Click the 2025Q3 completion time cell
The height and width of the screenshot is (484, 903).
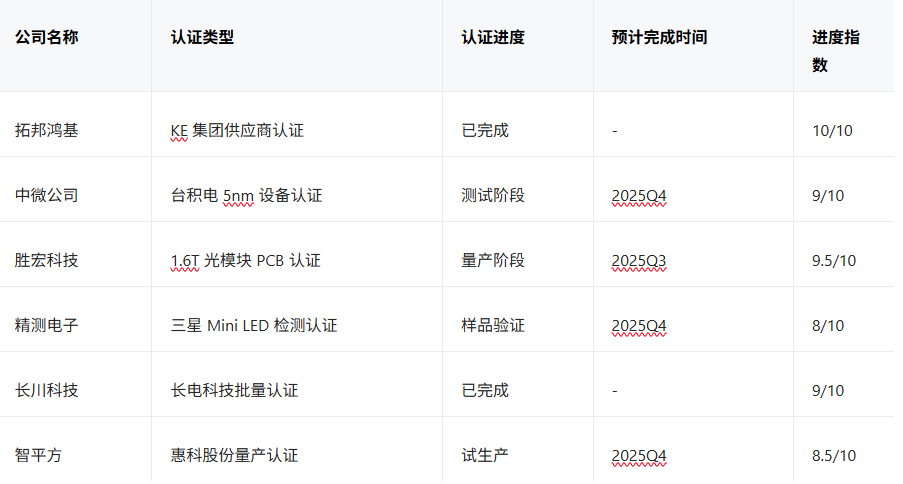(639, 260)
